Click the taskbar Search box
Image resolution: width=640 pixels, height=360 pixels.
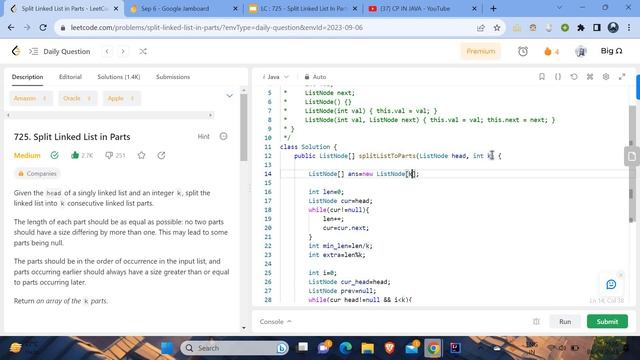pos(234,348)
